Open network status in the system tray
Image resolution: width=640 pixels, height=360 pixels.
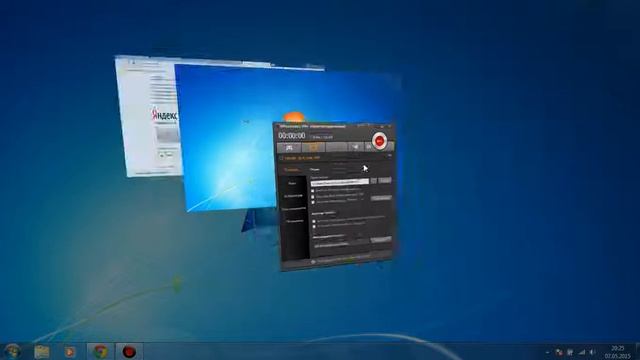pos(582,352)
